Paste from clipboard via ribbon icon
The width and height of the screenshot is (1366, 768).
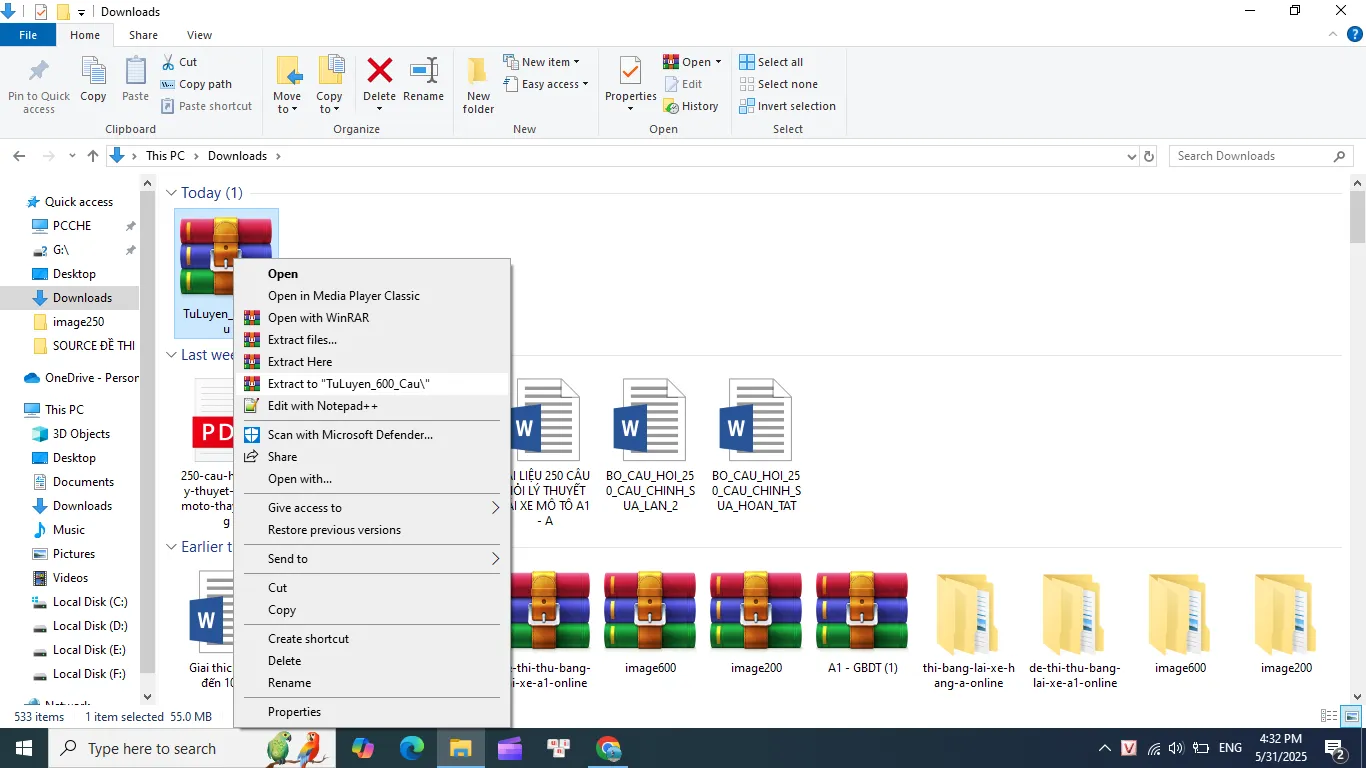point(135,78)
